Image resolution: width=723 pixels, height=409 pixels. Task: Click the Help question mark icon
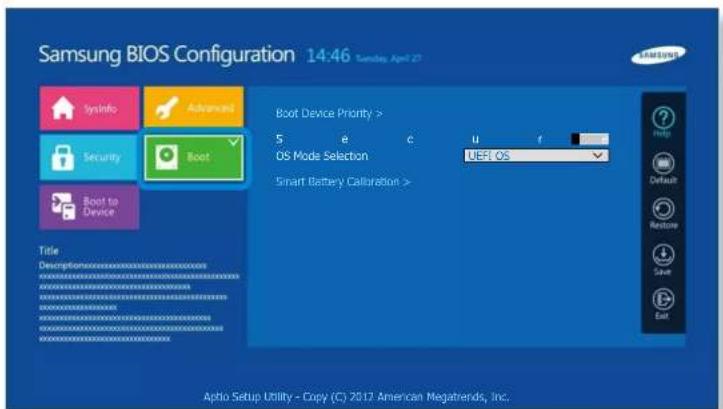(663, 118)
